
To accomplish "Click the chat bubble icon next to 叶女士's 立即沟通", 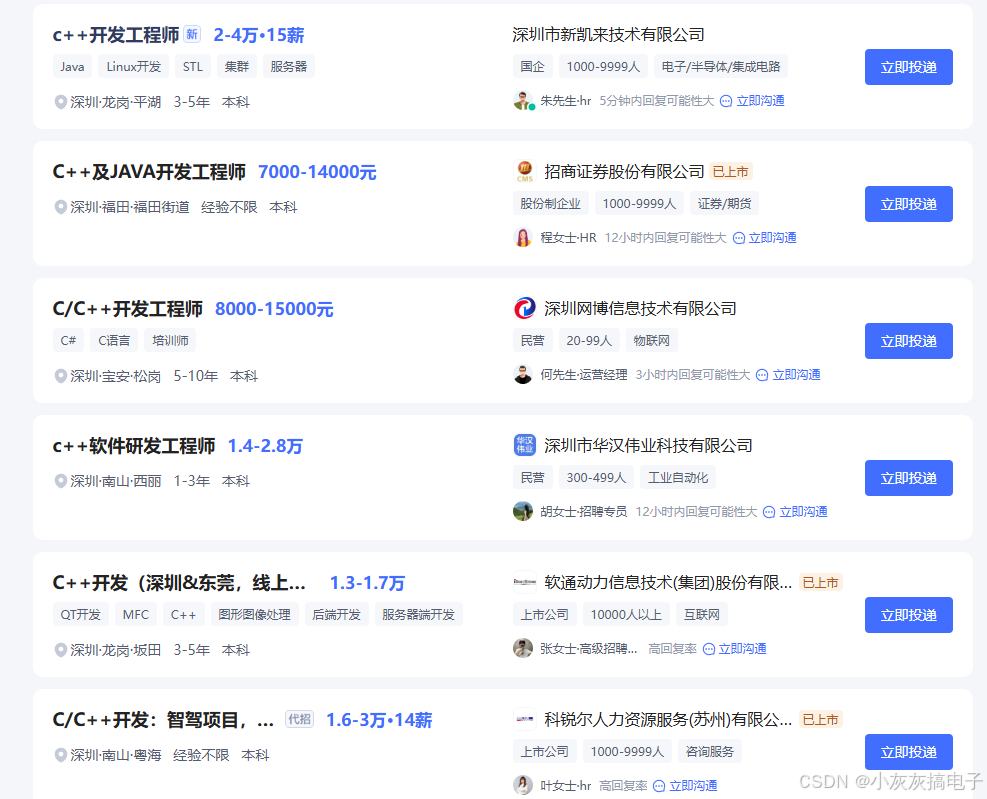I will coord(657,785).
